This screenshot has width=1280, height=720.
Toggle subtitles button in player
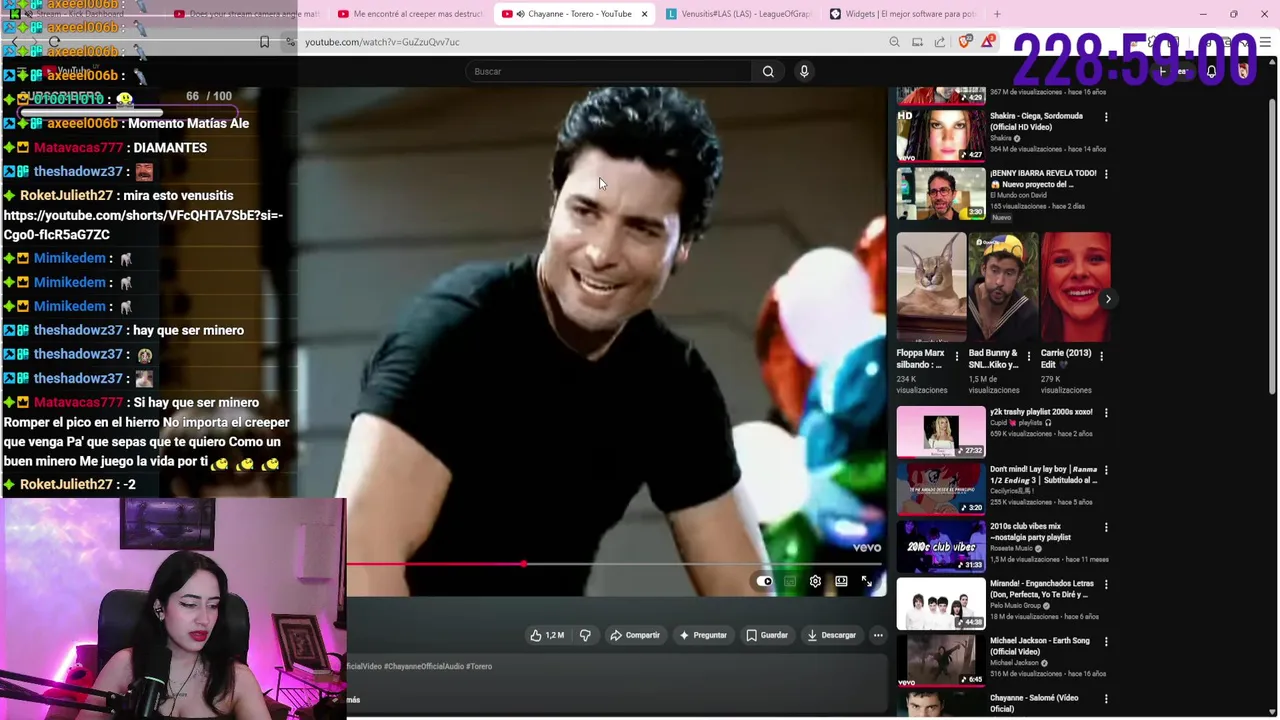[790, 581]
